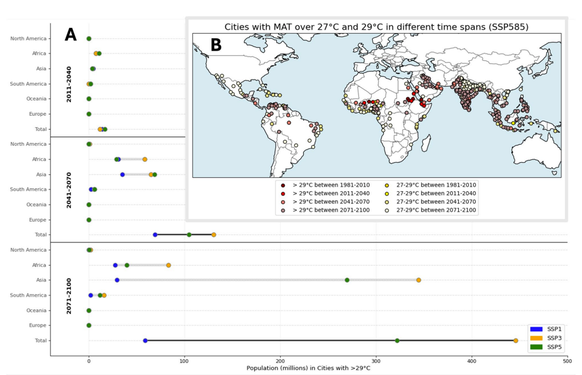582x375 pixels.
Task: Click the large panel A label
Action: [x=71, y=35]
